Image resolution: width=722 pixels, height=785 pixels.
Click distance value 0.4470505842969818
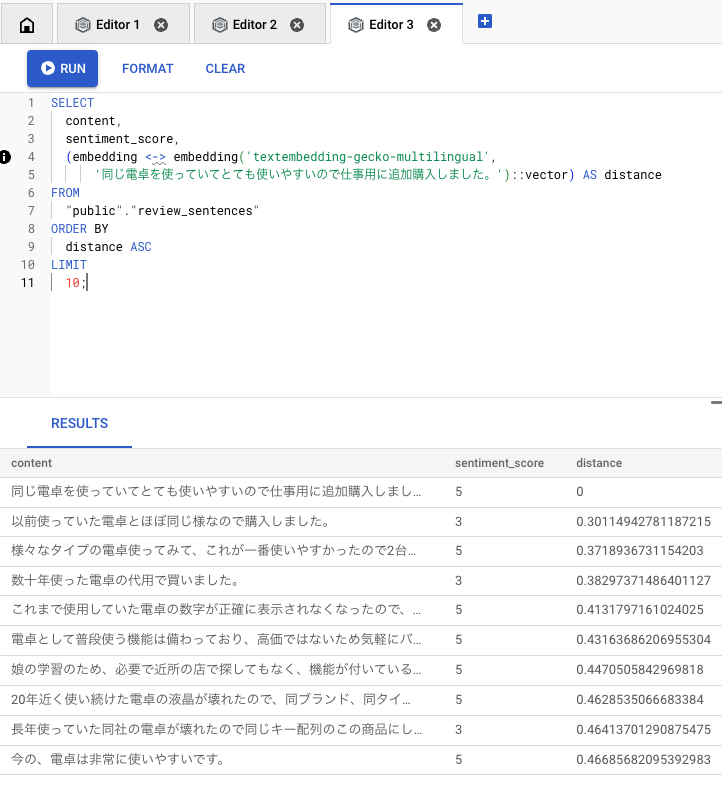(640, 670)
